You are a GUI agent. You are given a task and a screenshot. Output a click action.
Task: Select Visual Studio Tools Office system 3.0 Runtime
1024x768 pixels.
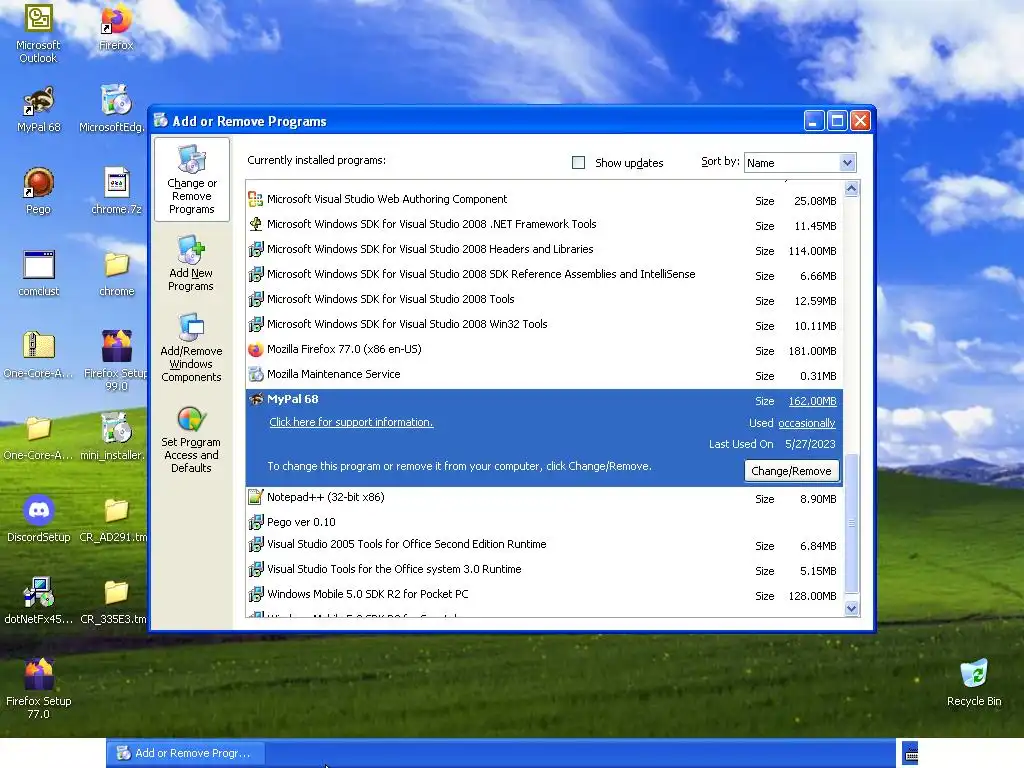(x=544, y=569)
